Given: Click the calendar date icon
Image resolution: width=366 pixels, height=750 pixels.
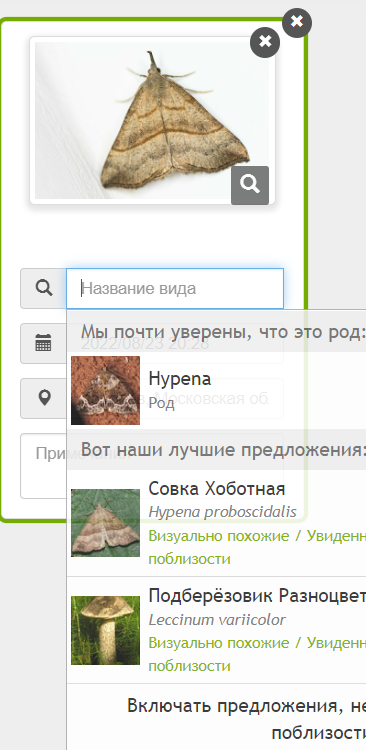Looking at the screenshot, I should coord(44,343).
